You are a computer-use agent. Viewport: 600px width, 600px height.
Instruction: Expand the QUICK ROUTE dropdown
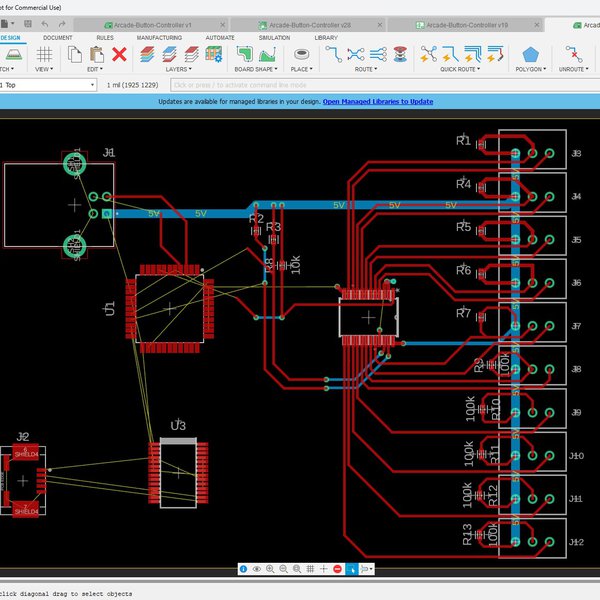tap(460, 69)
